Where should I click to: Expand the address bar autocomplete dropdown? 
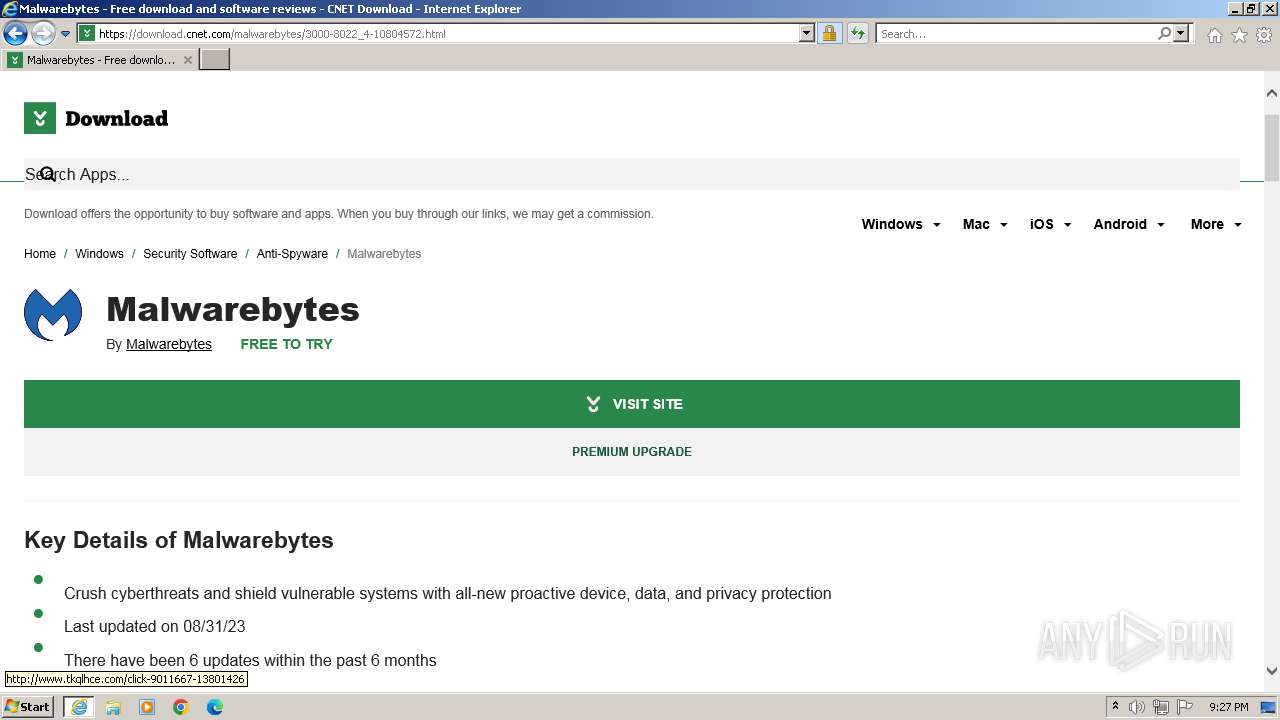[x=807, y=33]
